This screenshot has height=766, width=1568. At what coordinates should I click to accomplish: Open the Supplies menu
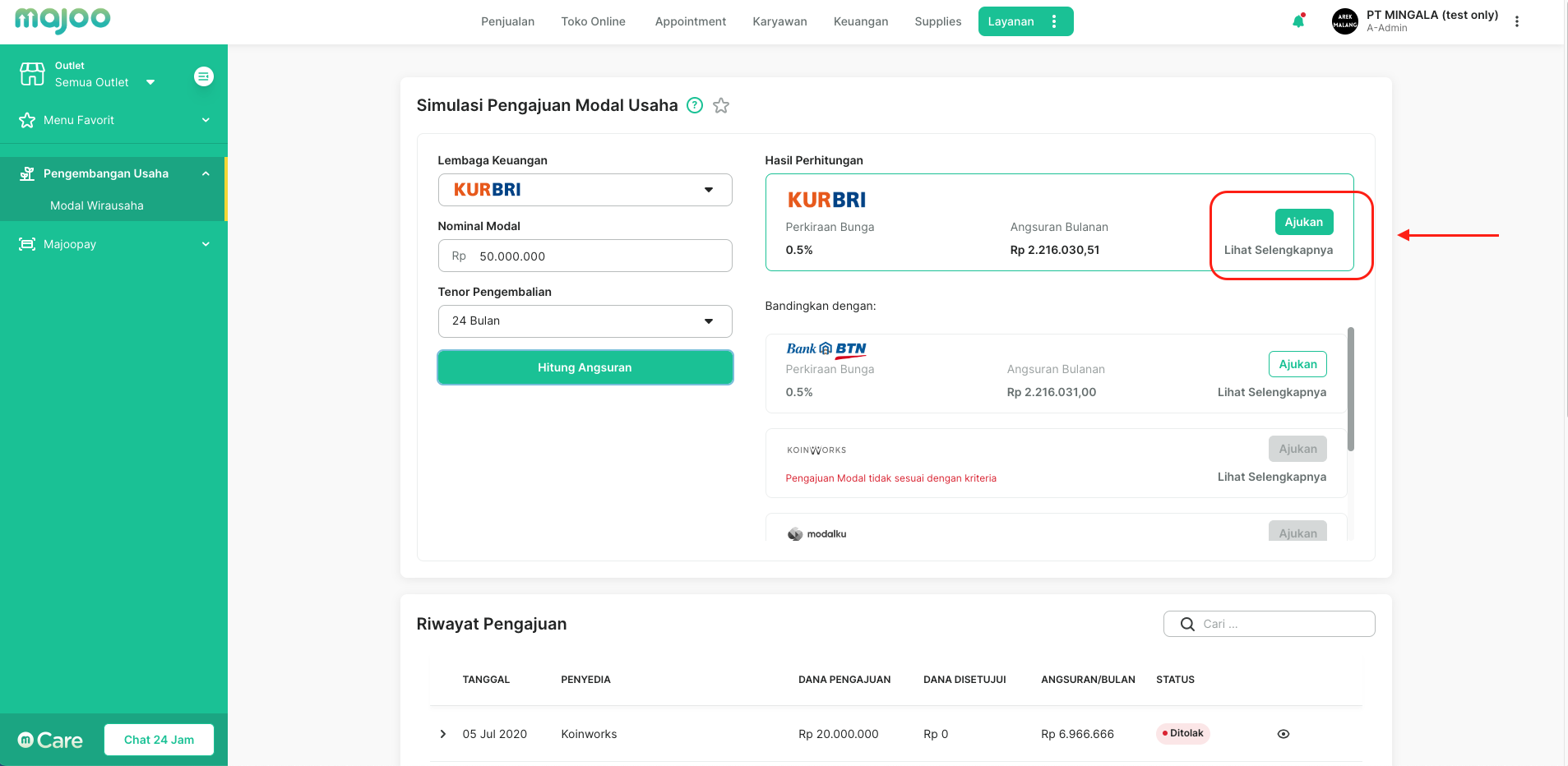(937, 21)
